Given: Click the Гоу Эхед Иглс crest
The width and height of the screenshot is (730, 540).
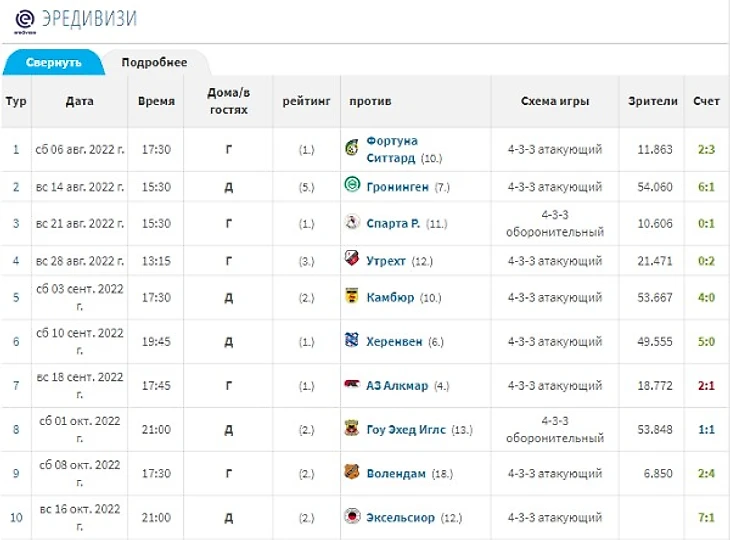Looking at the screenshot, I should click(x=351, y=429).
